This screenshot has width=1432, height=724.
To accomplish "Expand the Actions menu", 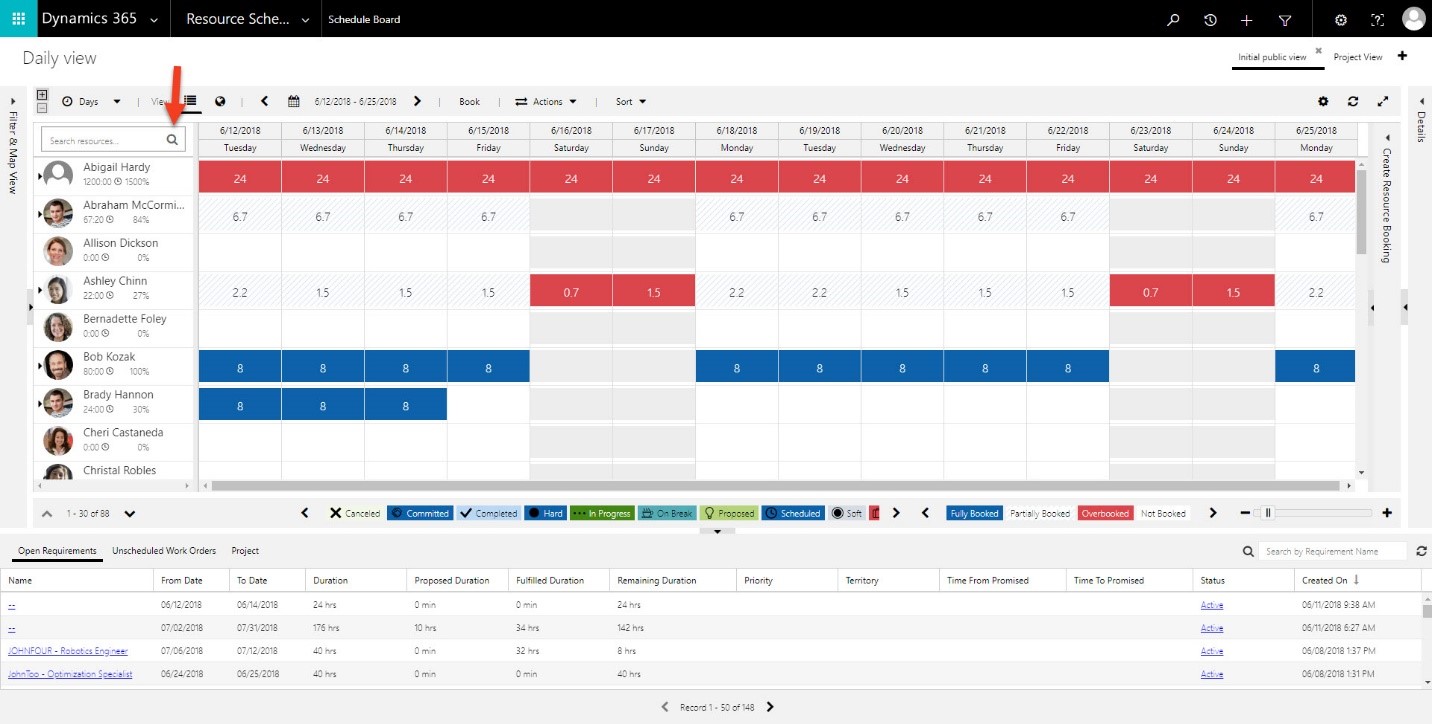I will click(546, 101).
